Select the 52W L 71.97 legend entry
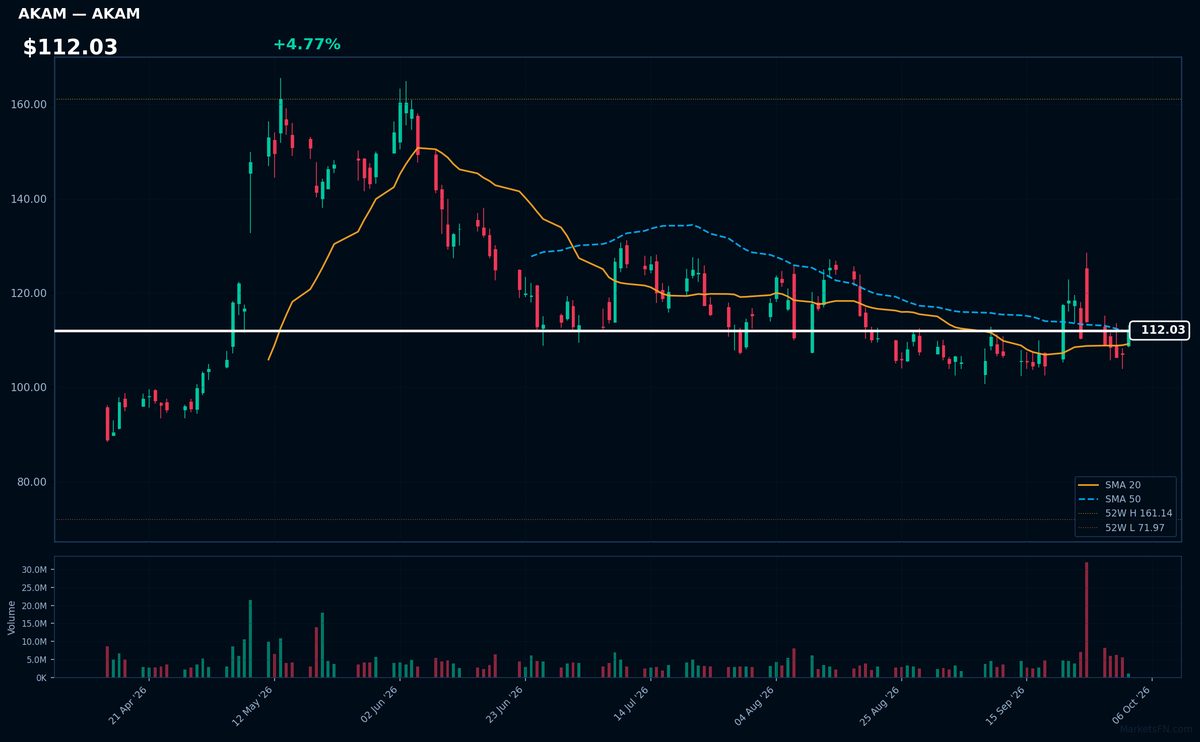This screenshot has width=1200, height=742. click(1122, 528)
